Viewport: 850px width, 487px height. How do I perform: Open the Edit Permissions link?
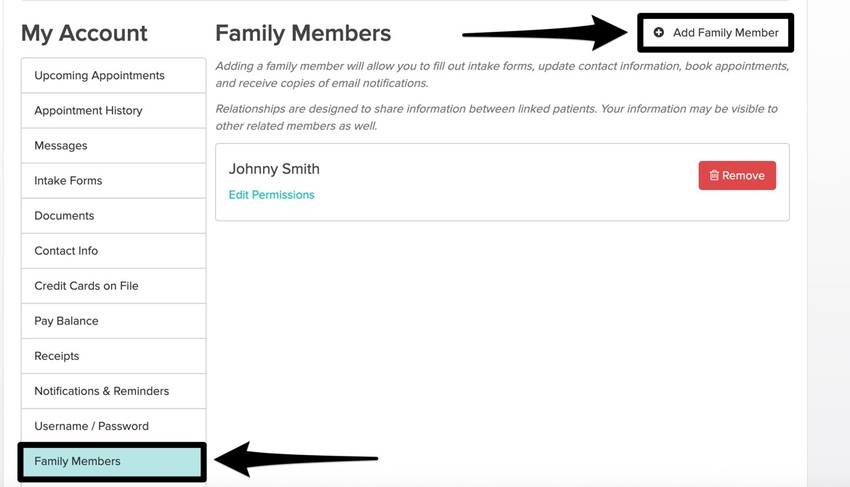tap(271, 195)
